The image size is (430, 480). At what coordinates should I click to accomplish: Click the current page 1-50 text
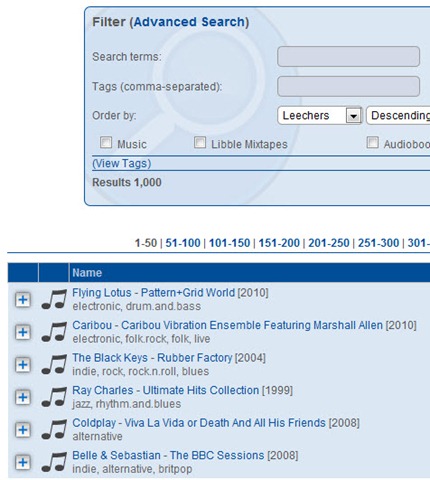[146, 243]
